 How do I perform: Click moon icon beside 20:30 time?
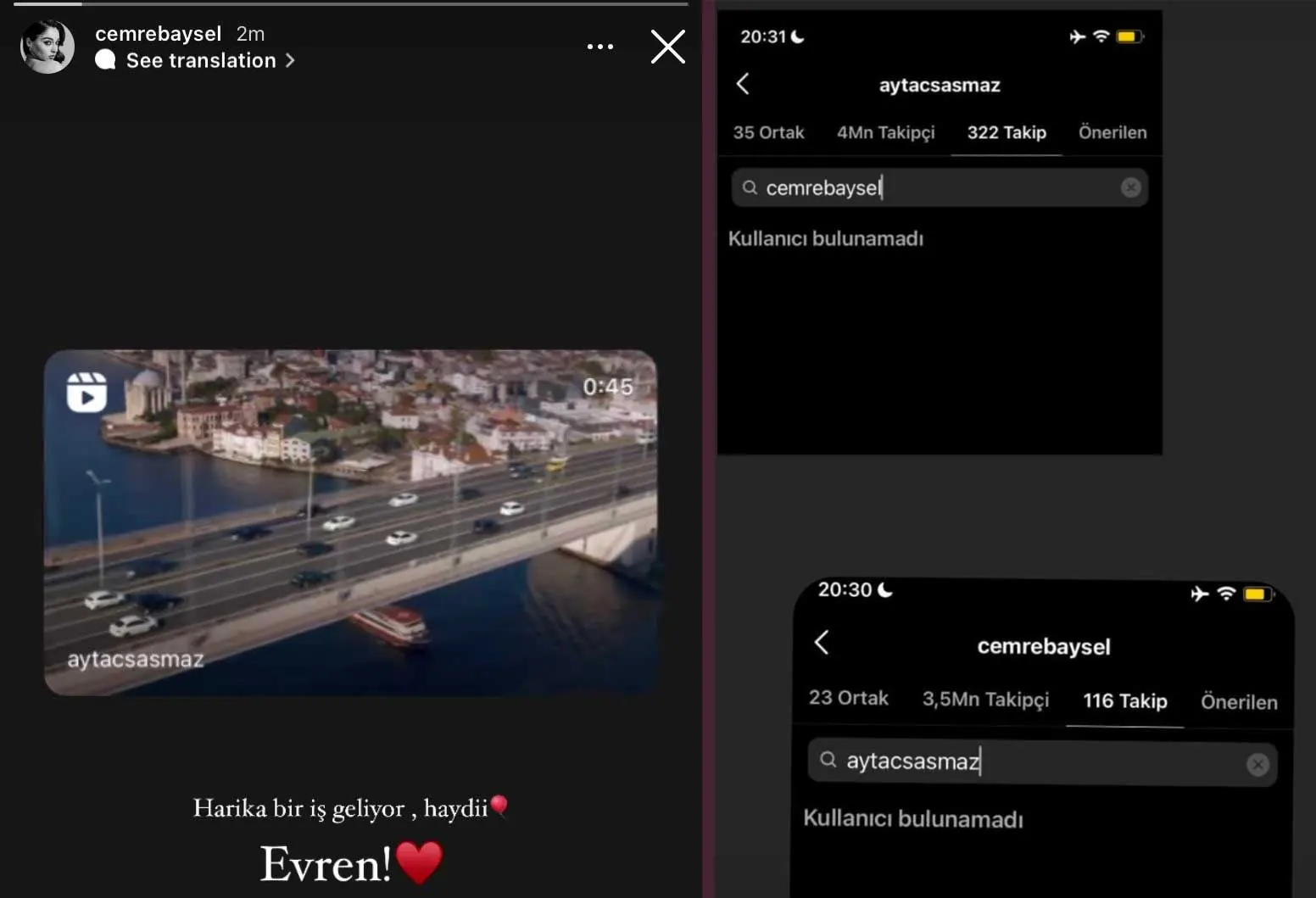click(884, 589)
